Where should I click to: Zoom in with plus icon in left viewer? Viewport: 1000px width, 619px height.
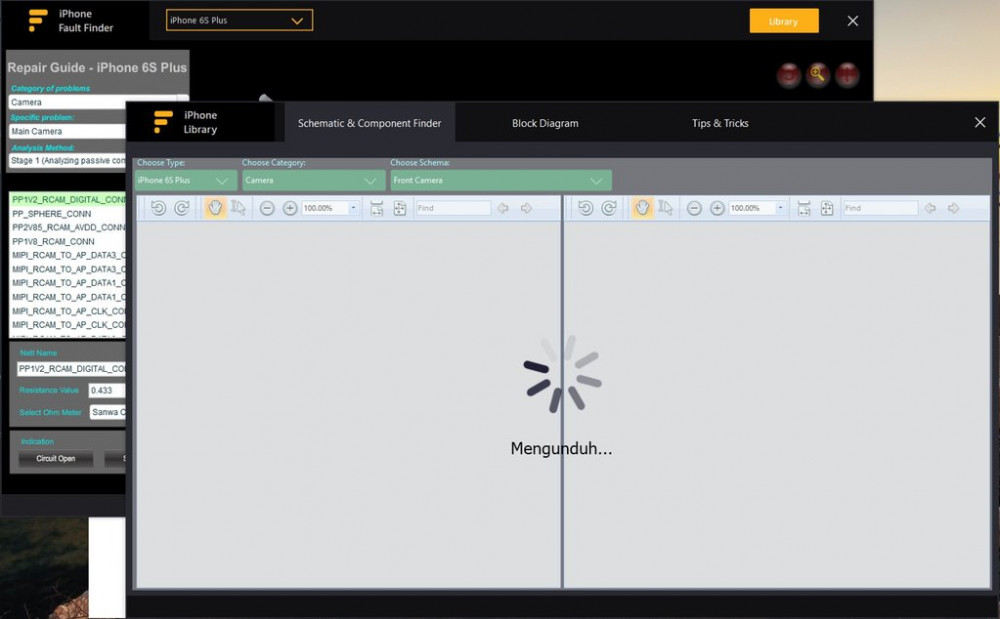pos(290,208)
